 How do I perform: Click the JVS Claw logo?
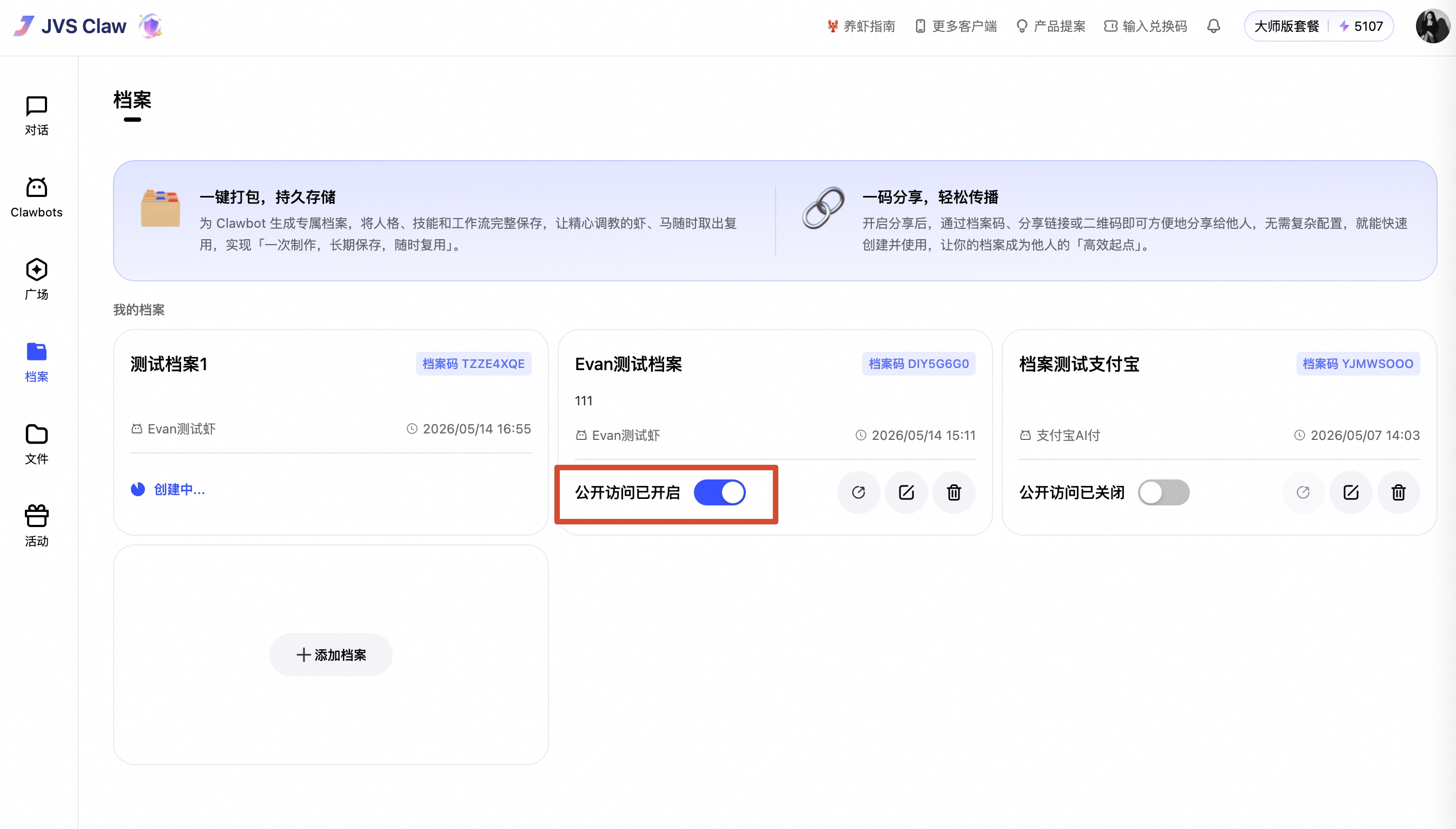70,26
